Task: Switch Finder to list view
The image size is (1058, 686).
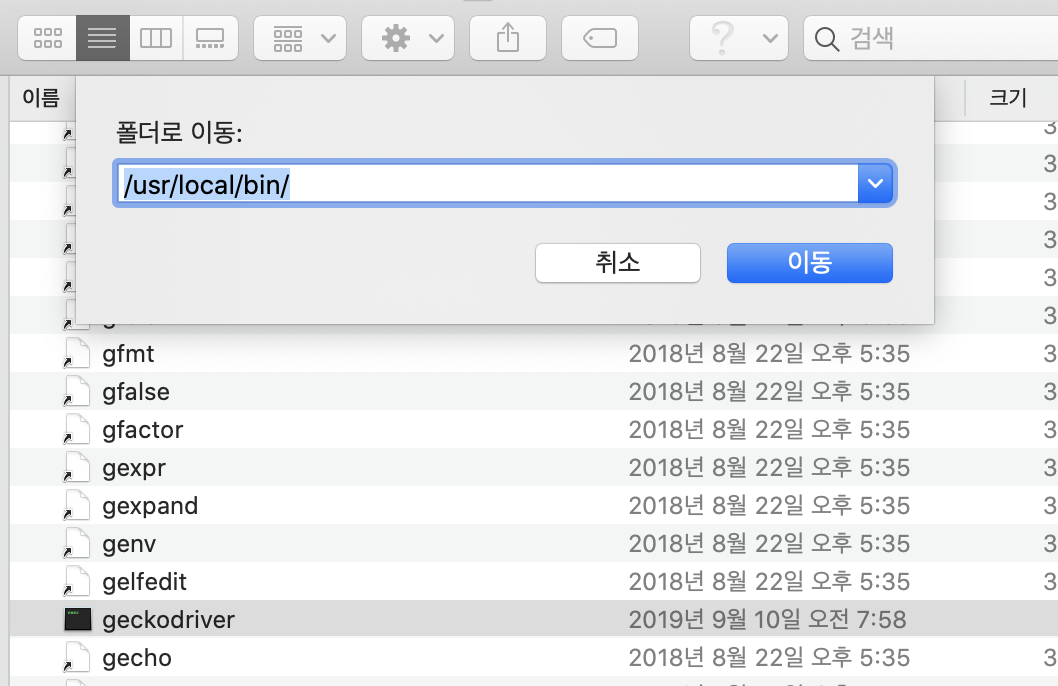Action: (103, 38)
